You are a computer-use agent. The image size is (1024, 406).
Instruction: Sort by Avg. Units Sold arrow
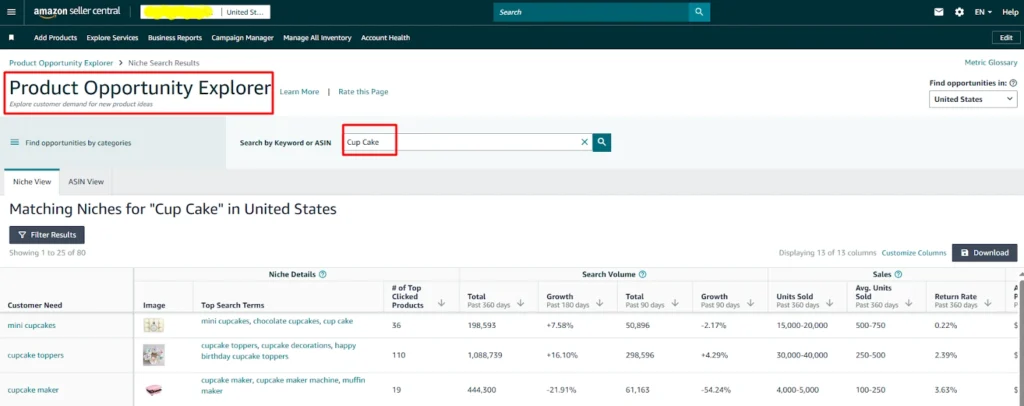pos(908,302)
